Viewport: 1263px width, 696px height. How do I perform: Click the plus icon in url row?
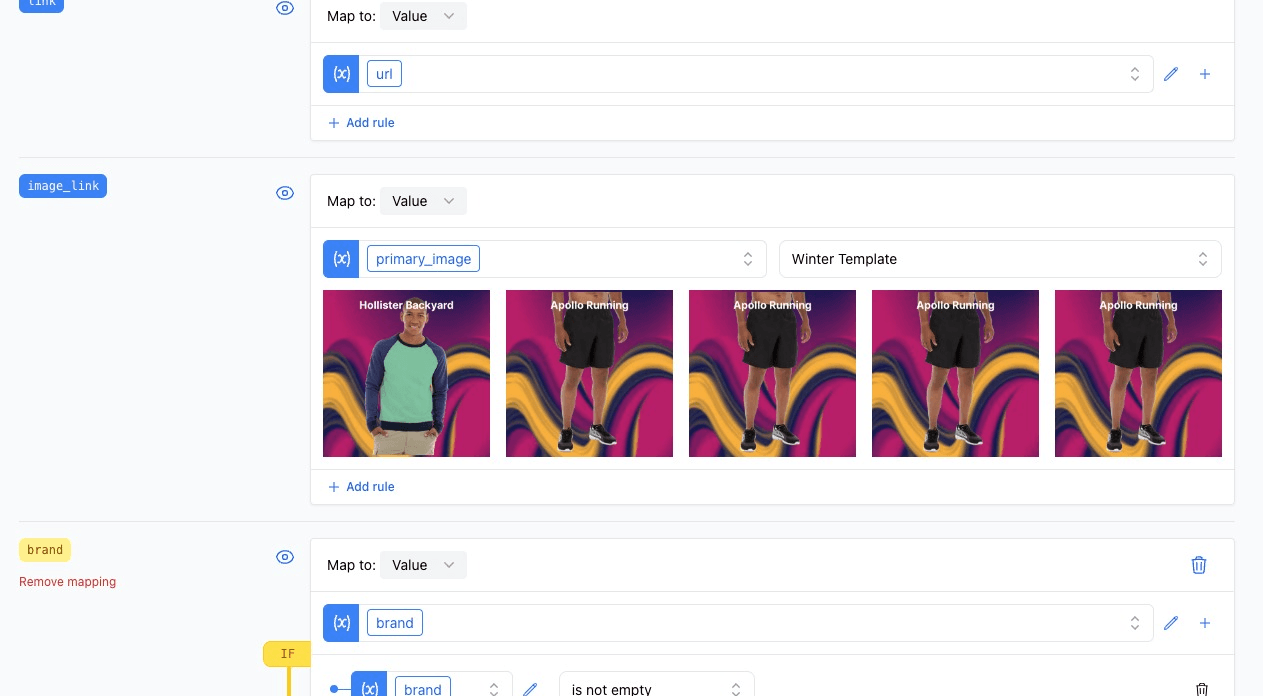(1205, 74)
